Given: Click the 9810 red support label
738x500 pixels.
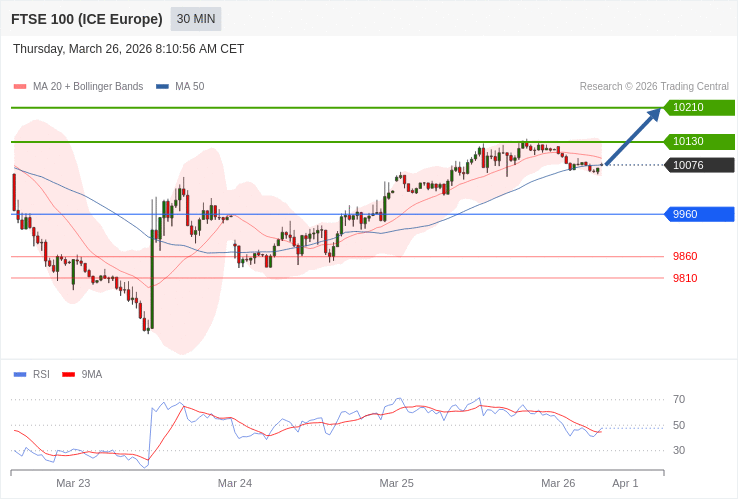Looking at the screenshot, I should click(x=685, y=278).
